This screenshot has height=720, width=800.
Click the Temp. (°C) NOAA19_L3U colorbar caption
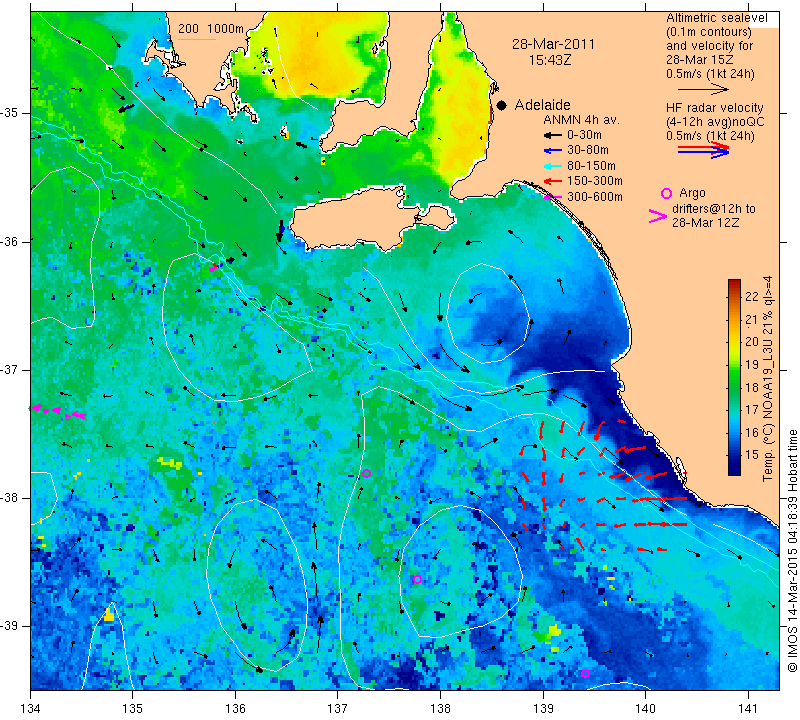click(x=767, y=379)
